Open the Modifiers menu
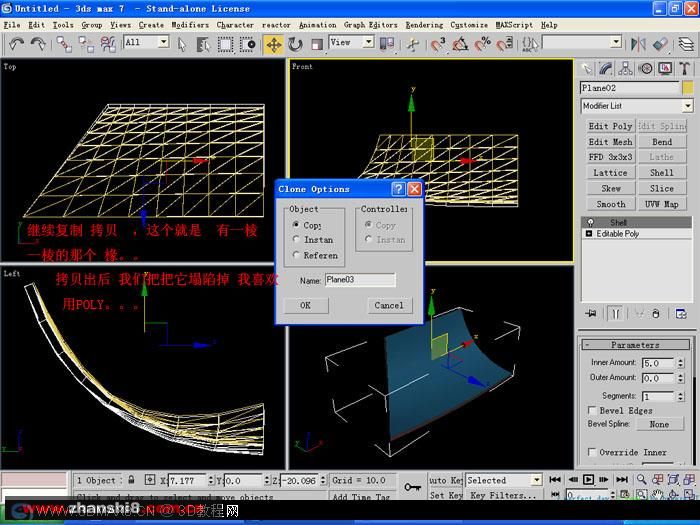700x525 pixels. tap(190, 25)
